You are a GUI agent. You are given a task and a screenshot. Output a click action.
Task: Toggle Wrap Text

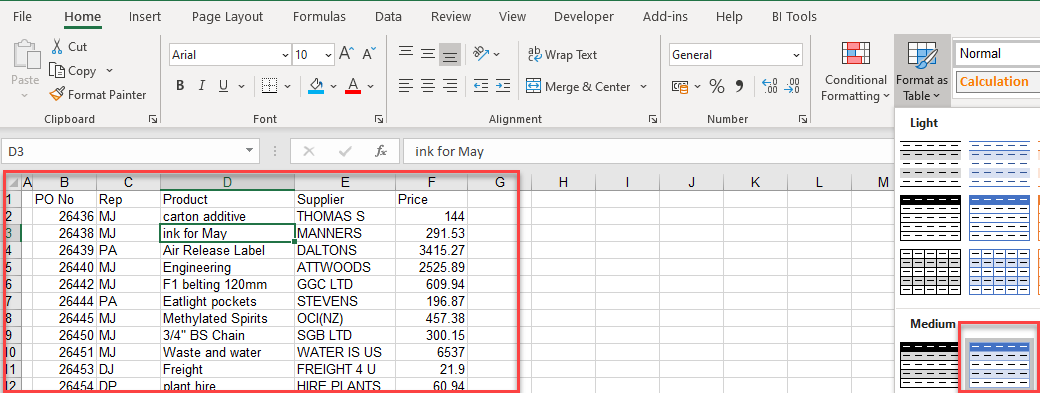[x=562, y=54]
